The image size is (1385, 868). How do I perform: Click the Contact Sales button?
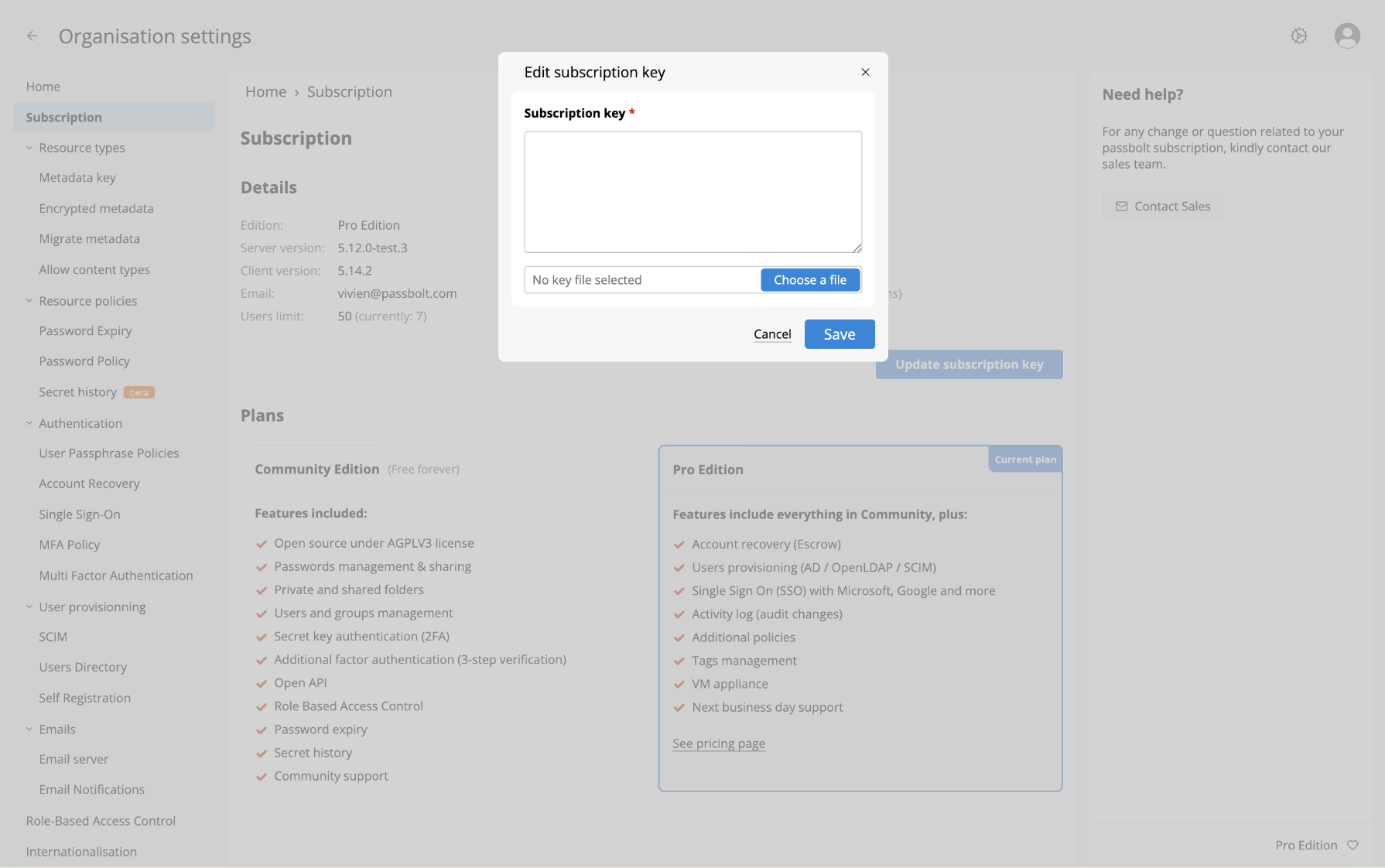[x=1163, y=207]
